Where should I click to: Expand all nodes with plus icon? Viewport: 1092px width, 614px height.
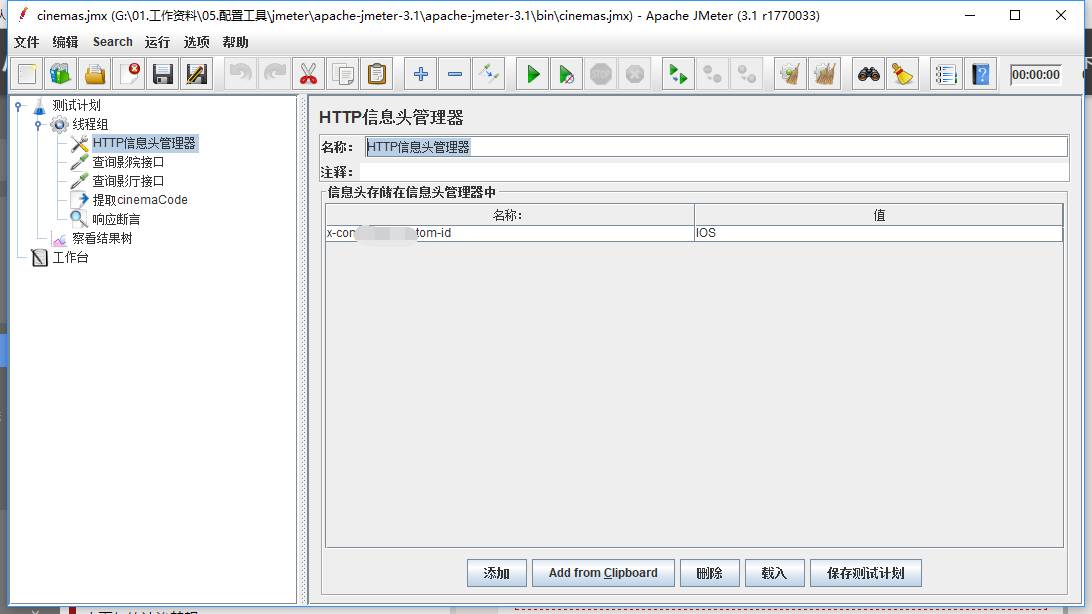(x=421, y=74)
